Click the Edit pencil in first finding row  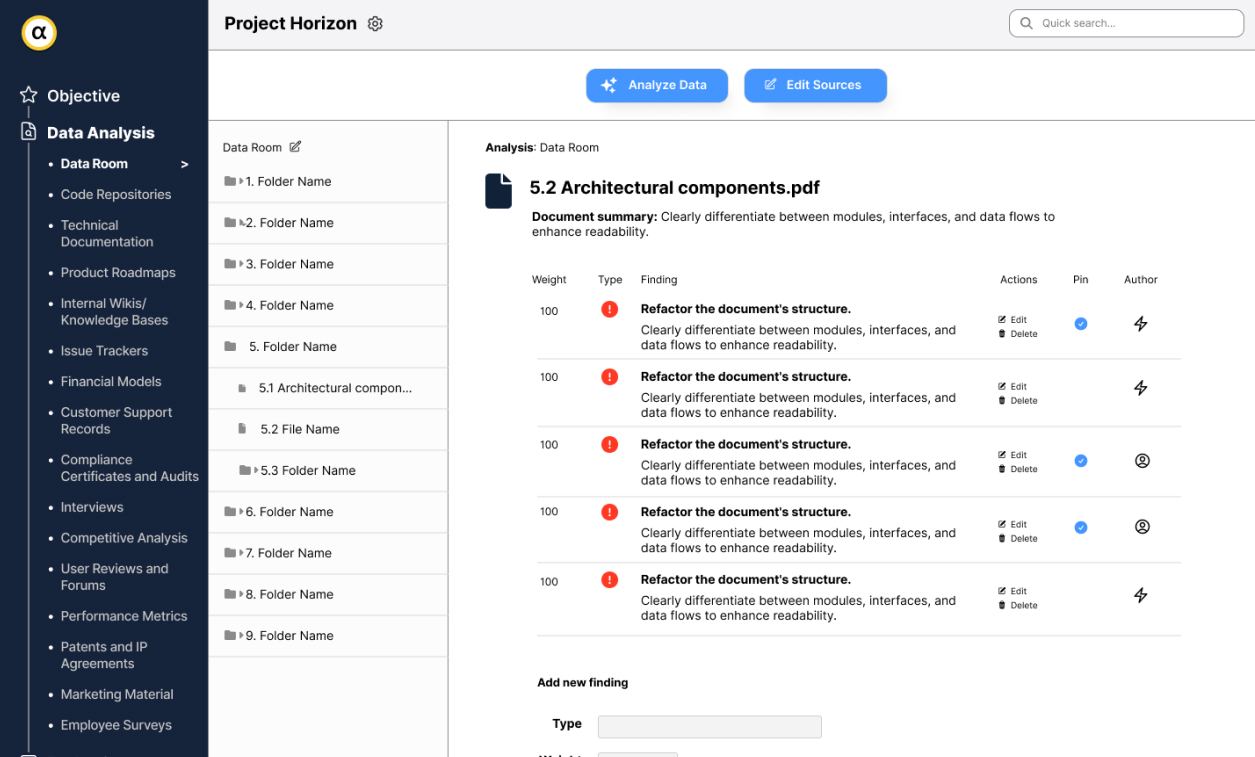pyautogui.click(x=1002, y=320)
